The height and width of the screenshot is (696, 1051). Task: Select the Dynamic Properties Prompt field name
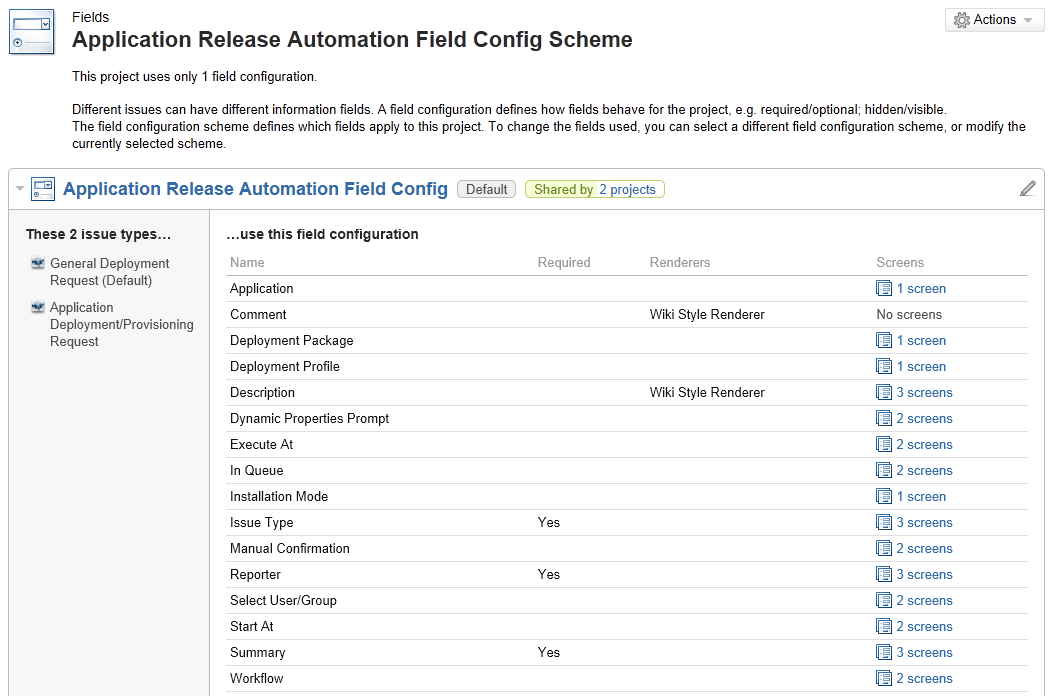pyautogui.click(x=310, y=418)
